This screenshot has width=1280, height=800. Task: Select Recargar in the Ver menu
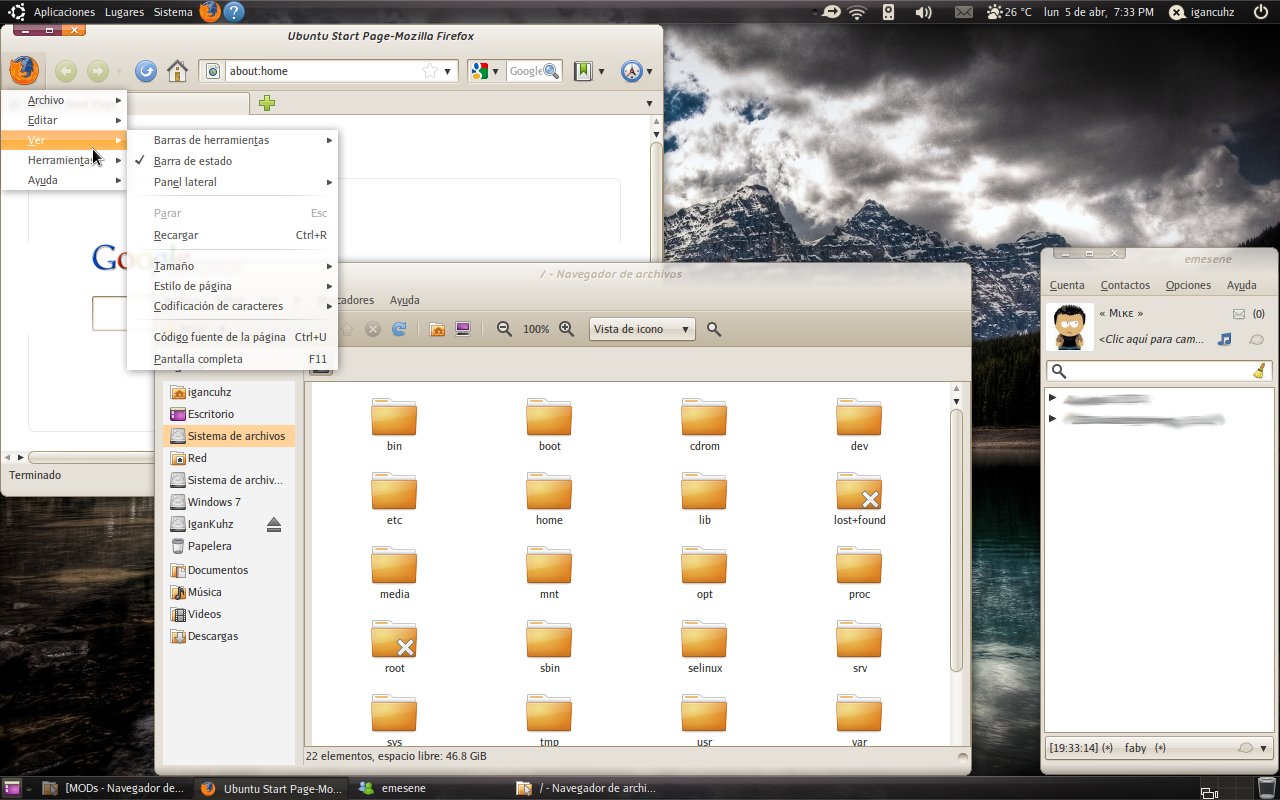232,235
